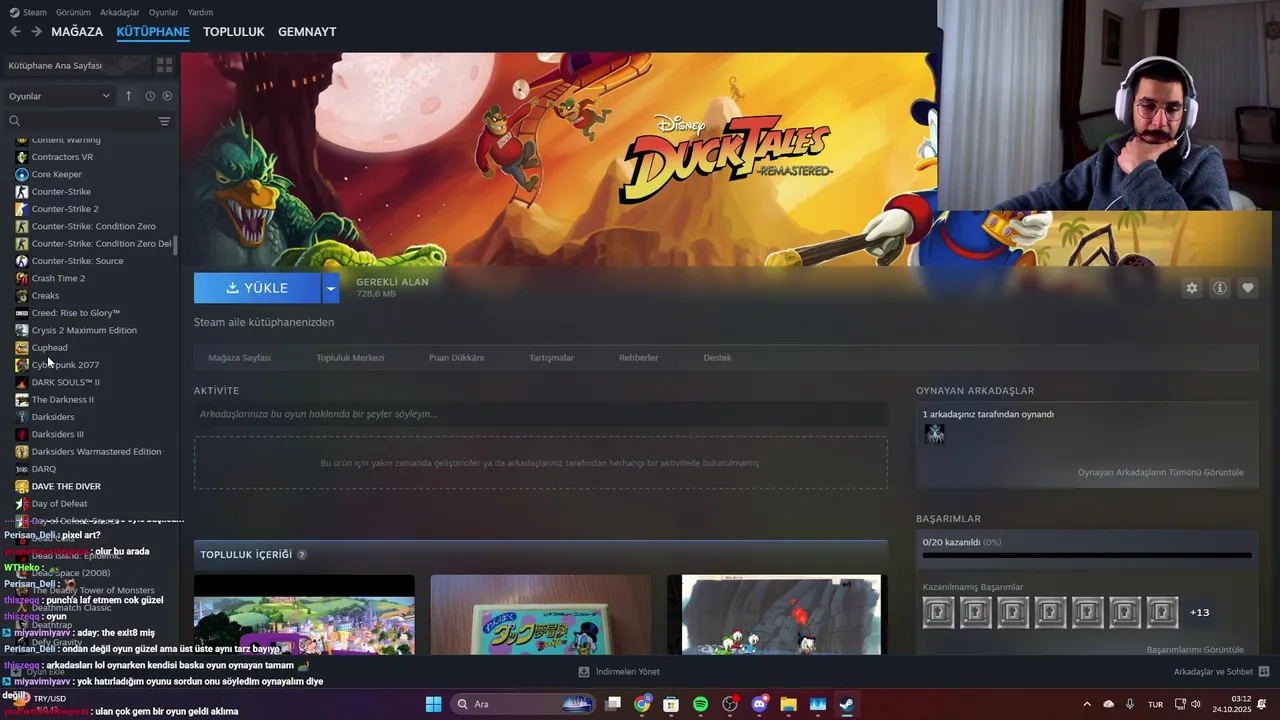Click the sort ascending arrow icon
Screen dimensions: 1280x720
[x=128, y=96]
